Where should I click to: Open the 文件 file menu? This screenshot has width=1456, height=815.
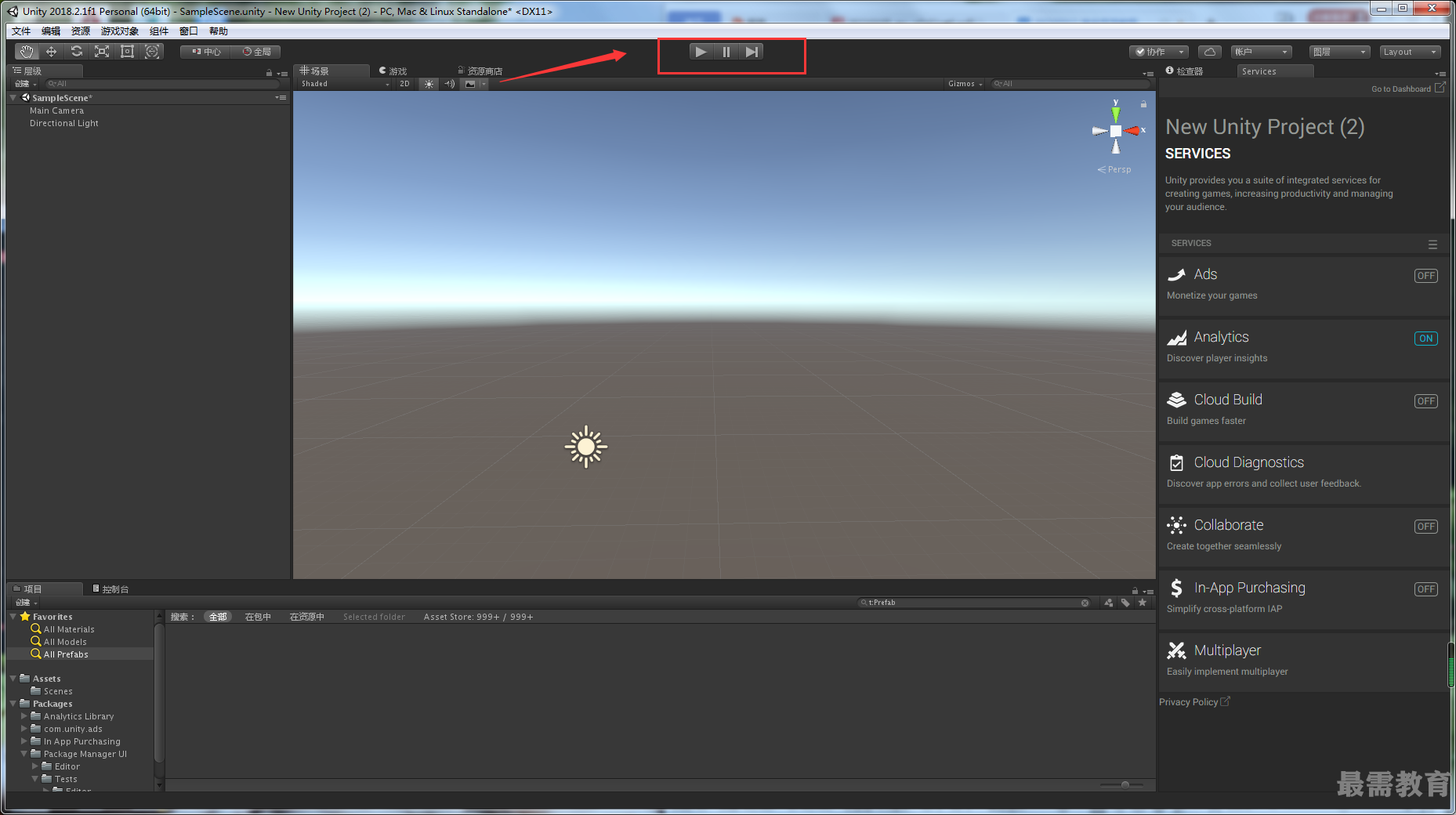21,31
